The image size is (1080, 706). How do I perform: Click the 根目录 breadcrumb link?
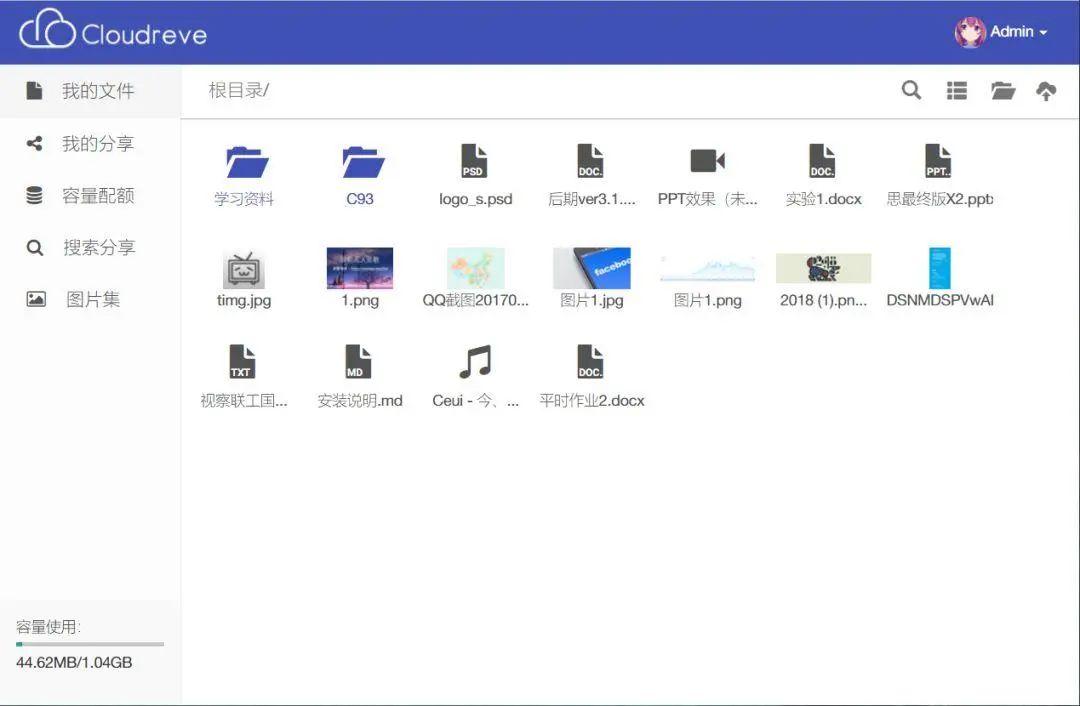pyautogui.click(x=237, y=90)
